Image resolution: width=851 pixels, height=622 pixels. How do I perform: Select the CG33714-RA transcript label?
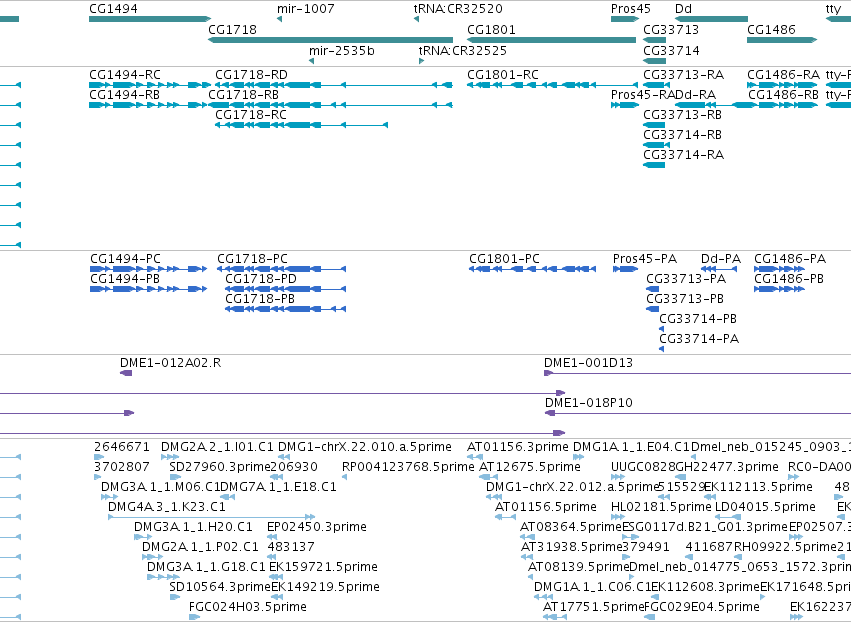point(683,155)
